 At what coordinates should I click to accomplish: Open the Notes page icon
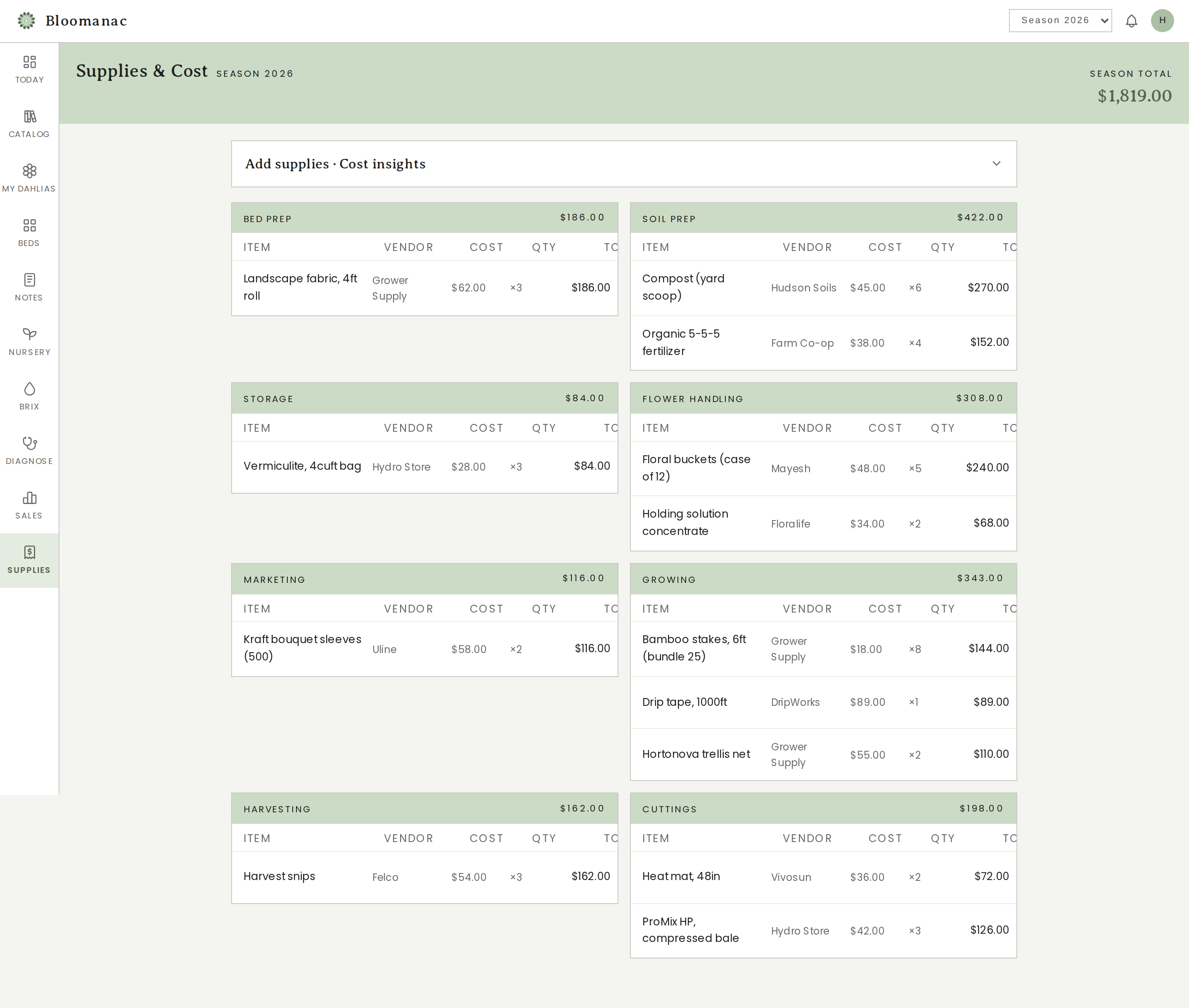30,280
